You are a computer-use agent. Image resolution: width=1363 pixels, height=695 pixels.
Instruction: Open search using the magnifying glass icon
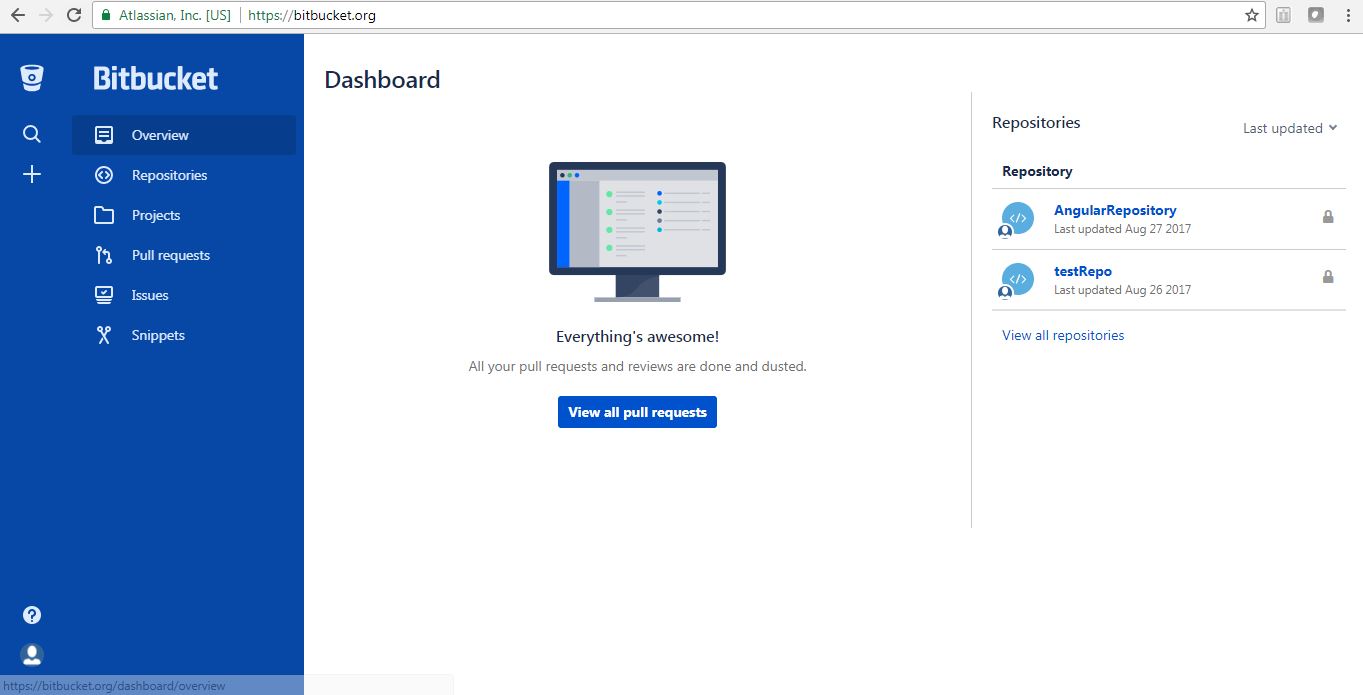coord(31,134)
